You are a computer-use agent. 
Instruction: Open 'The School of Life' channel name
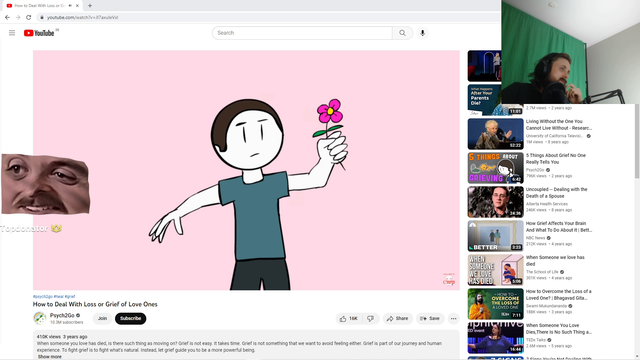pyautogui.click(x=542, y=272)
